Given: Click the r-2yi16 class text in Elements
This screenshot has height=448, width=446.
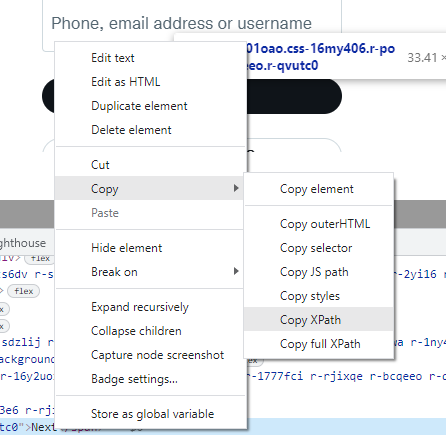Looking at the screenshot, I should pyautogui.click(x=415, y=274).
